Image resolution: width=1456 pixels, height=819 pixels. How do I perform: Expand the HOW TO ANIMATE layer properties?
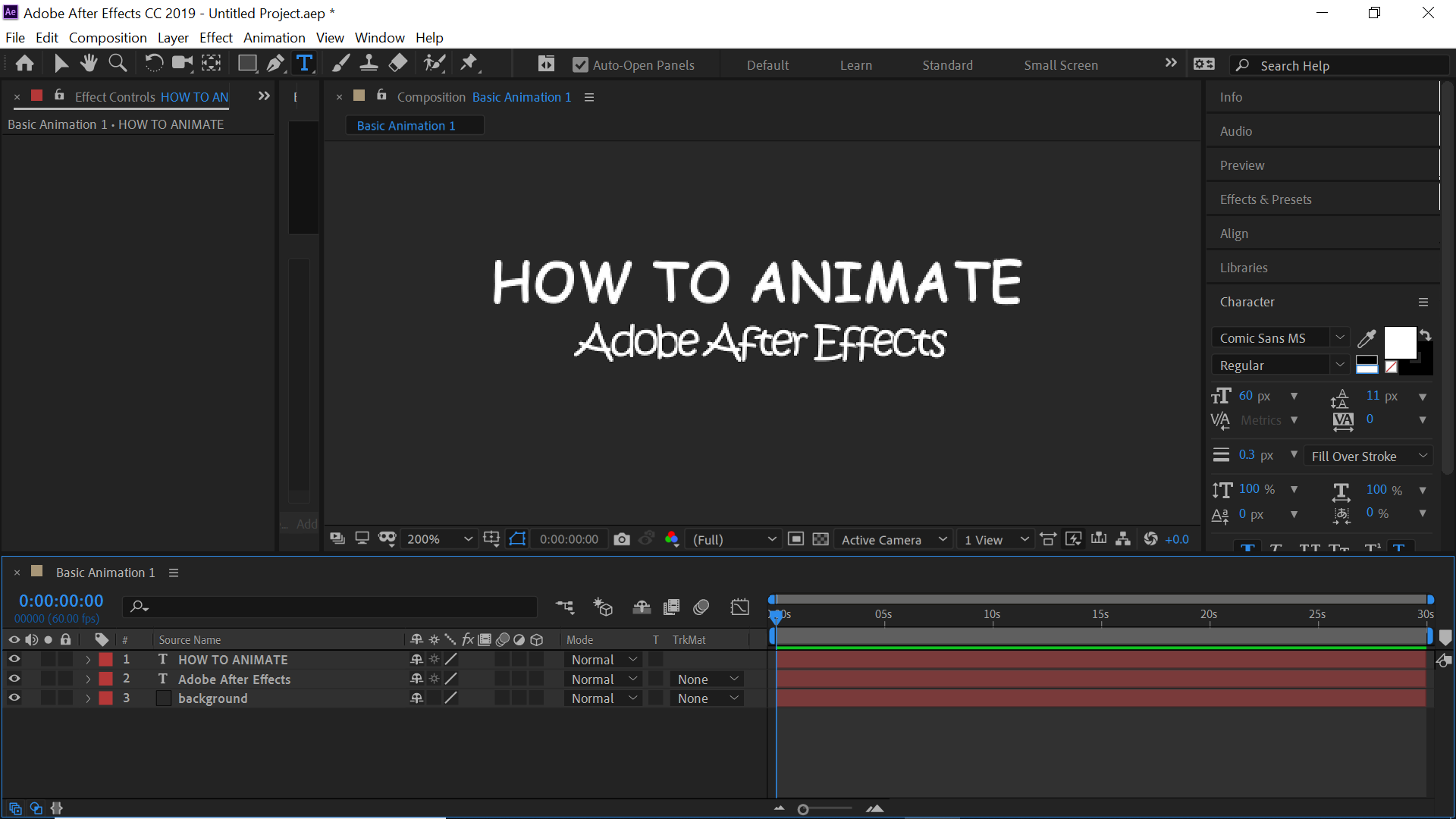click(88, 660)
